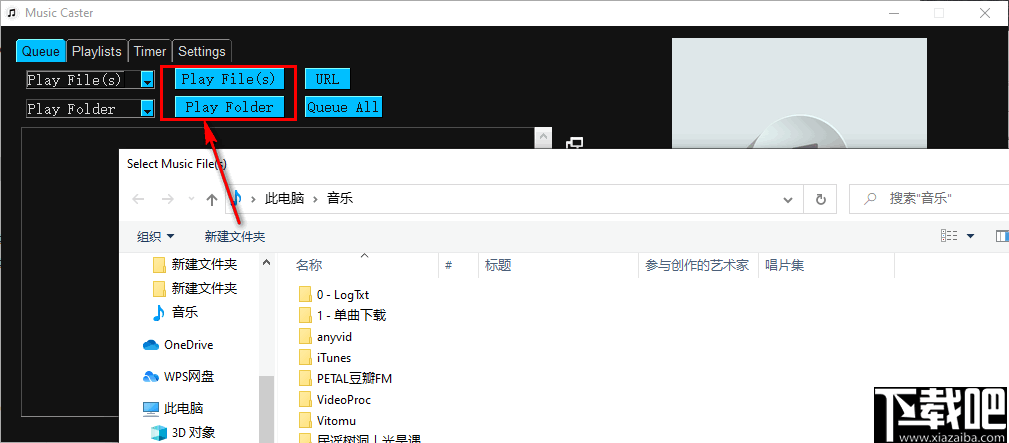Open the Settings tab

coord(202,51)
